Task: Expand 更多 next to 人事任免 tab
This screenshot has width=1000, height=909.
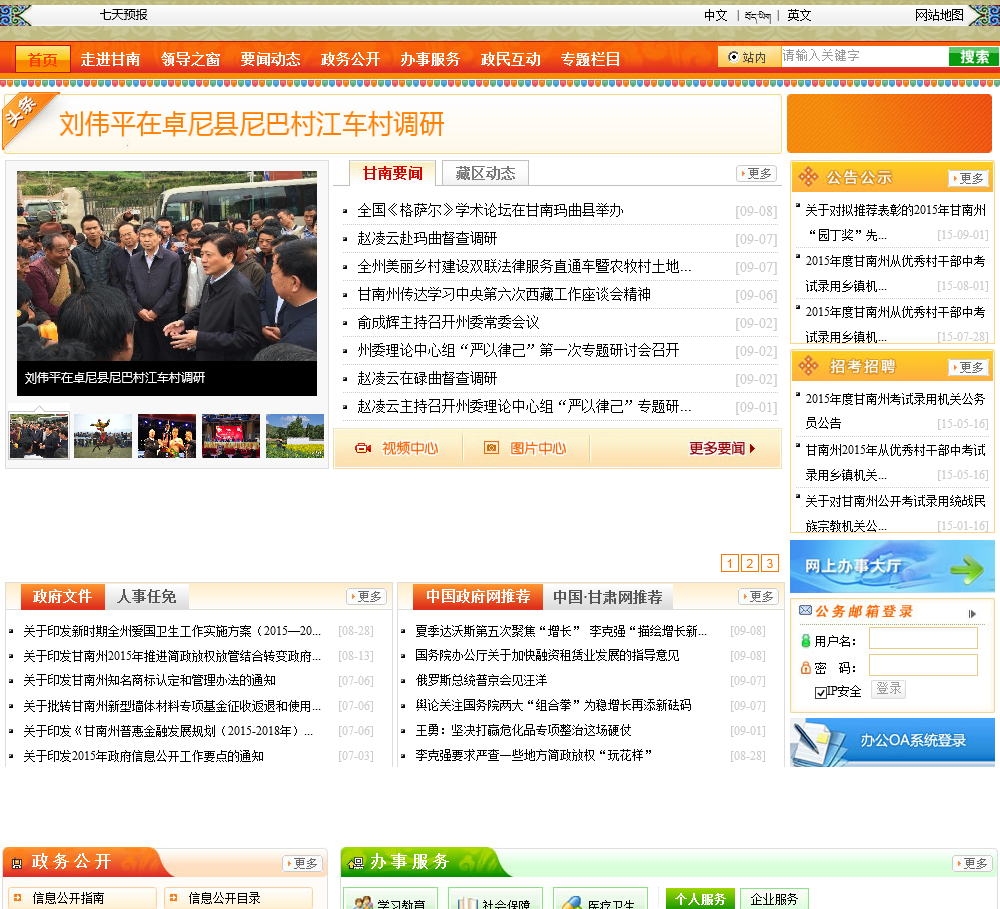Action: click(367, 596)
